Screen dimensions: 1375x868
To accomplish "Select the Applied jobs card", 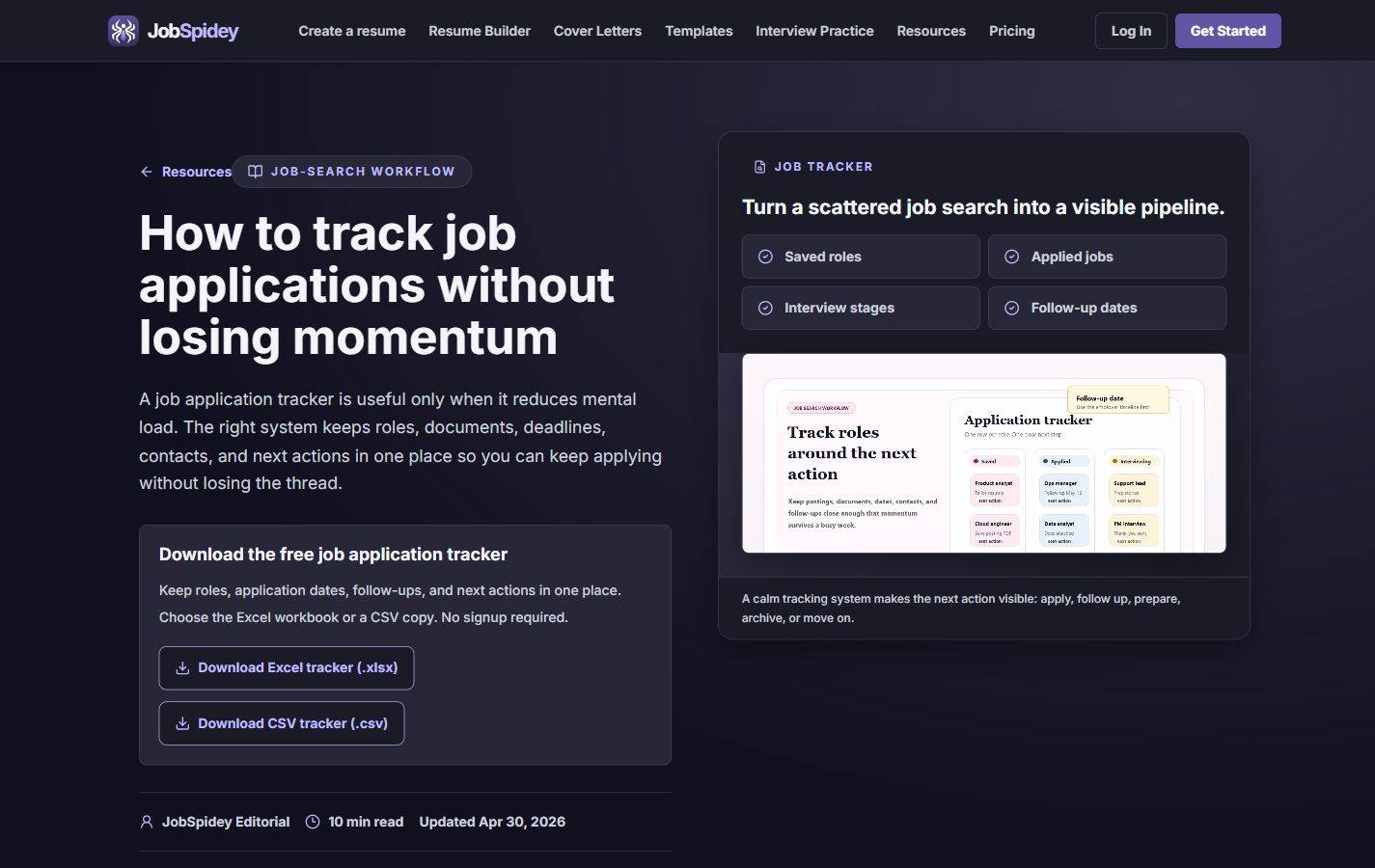I will (1108, 257).
